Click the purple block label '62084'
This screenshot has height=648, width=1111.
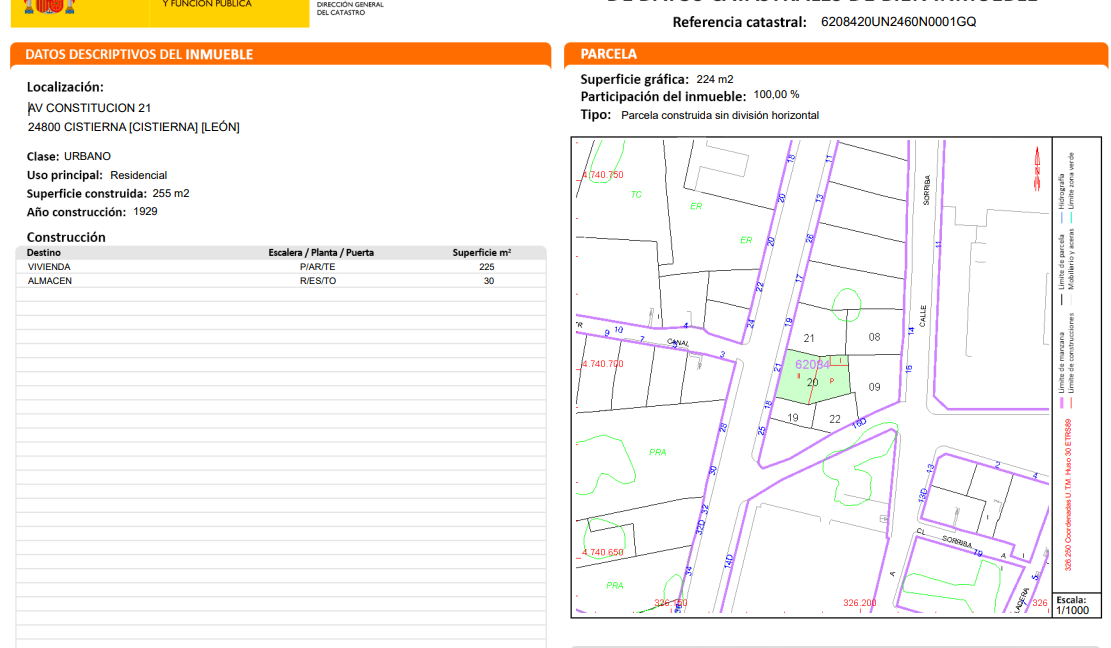(x=812, y=365)
